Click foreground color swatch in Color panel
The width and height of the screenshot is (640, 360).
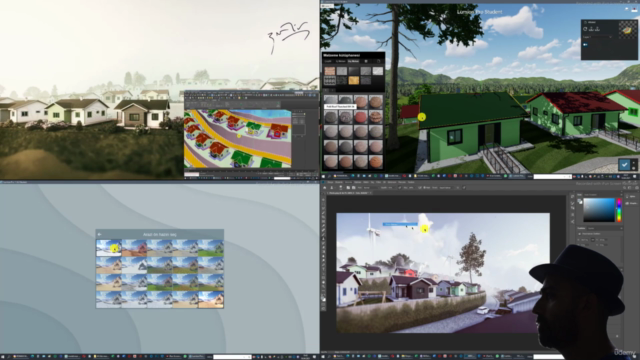[579, 201]
